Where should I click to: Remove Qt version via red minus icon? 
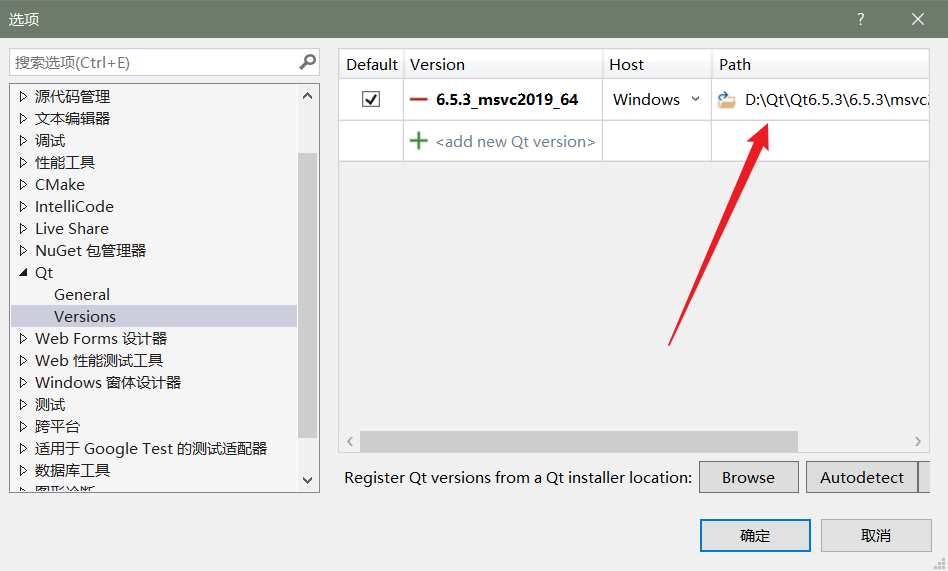[x=418, y=100]
